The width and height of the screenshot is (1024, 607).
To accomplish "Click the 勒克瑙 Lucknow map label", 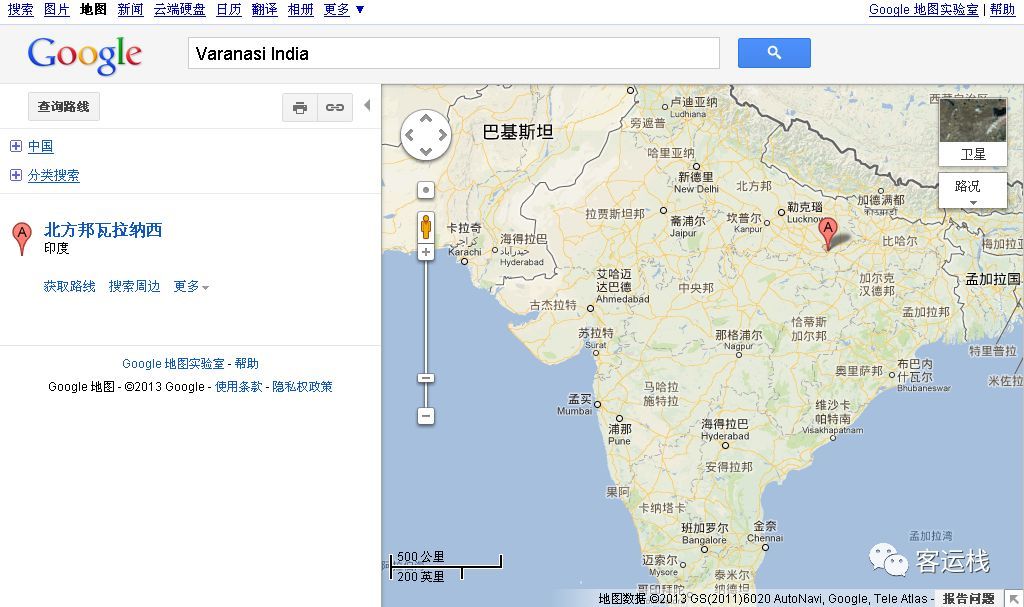I will pos(805,212).
